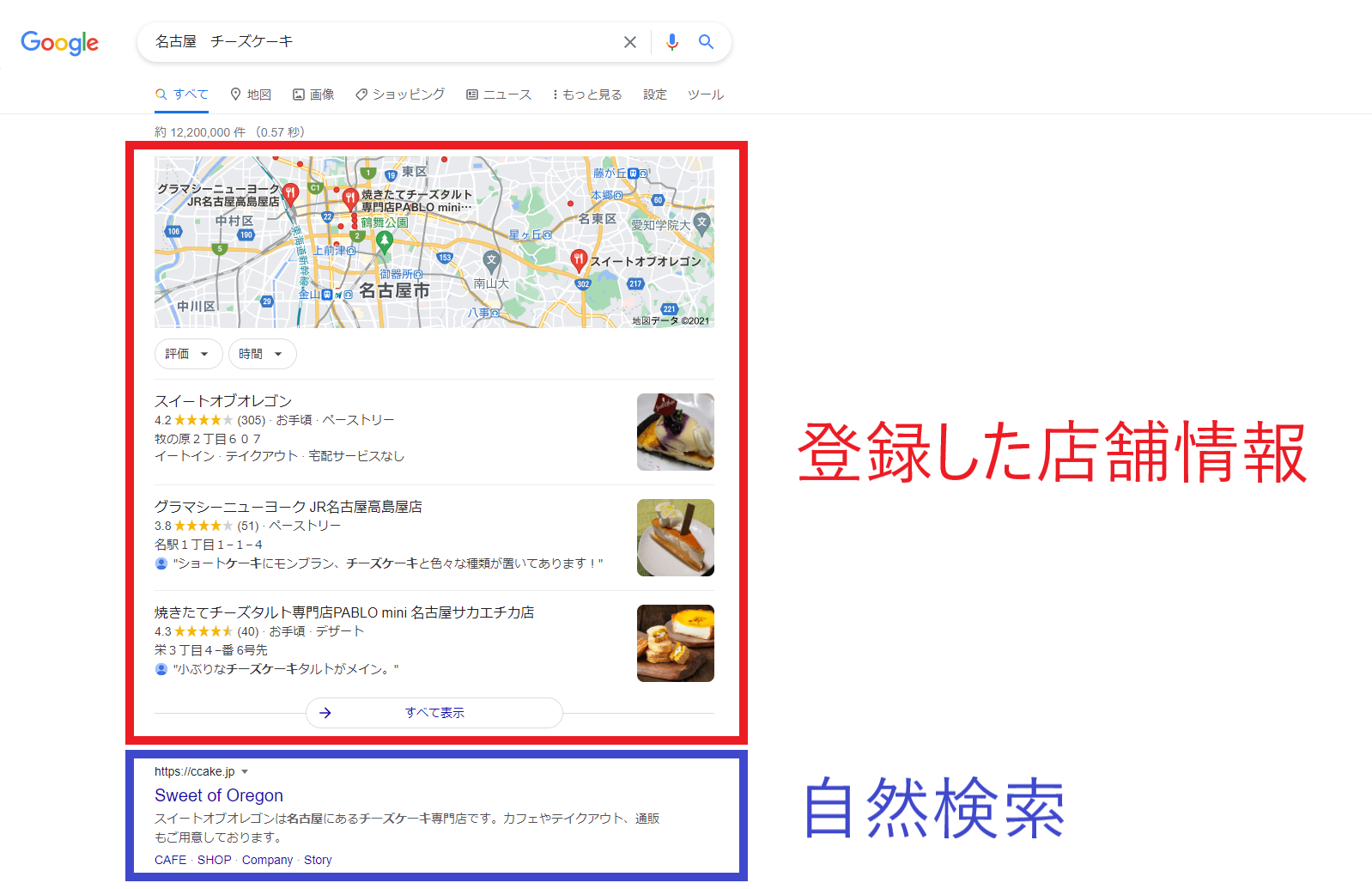The image size is (1372, 889).
Task: Open the Company sitelink
Action: click(267, 860)
